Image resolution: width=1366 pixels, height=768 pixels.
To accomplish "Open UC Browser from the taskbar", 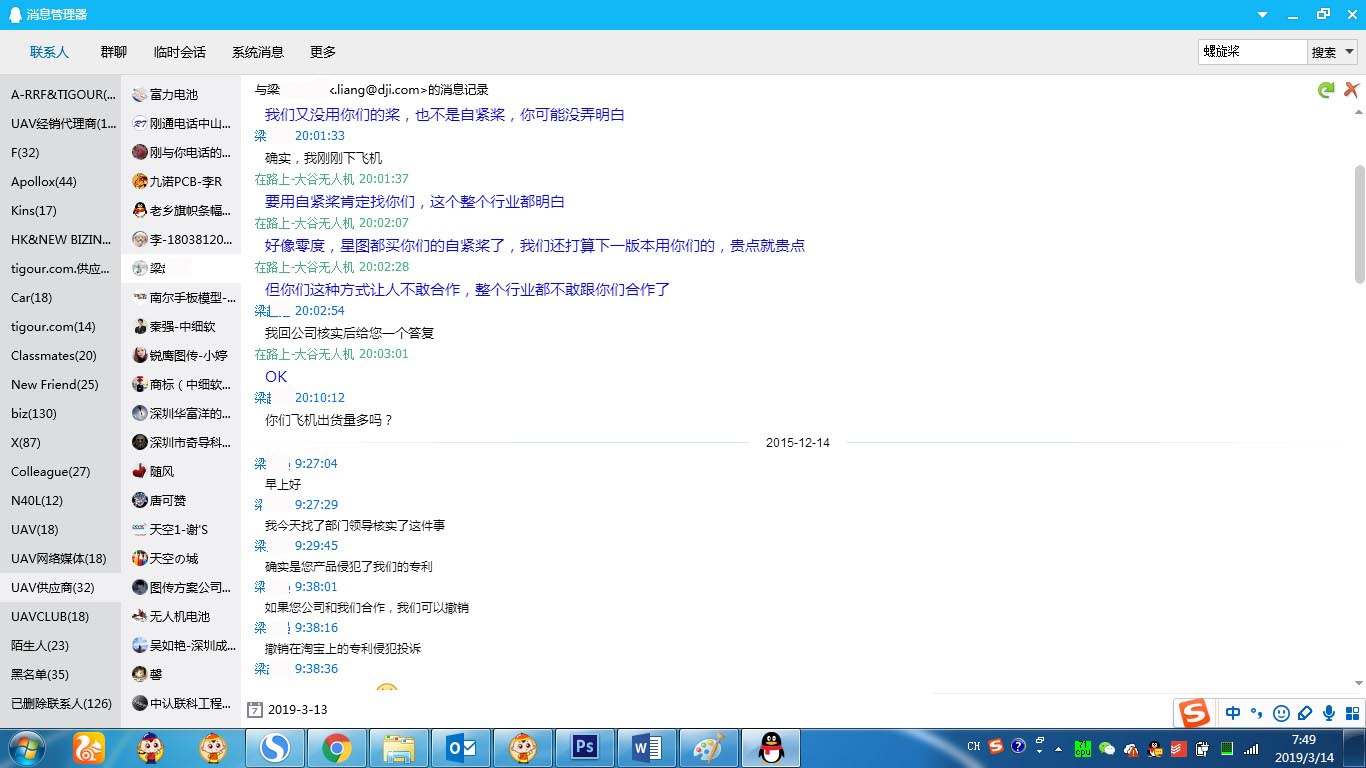I will coord(89,748).
